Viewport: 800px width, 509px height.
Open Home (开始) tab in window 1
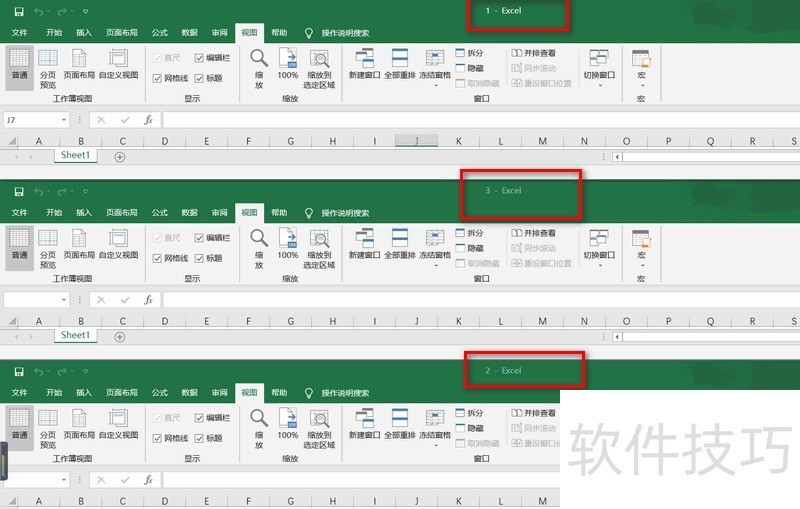tap(54, 33)
